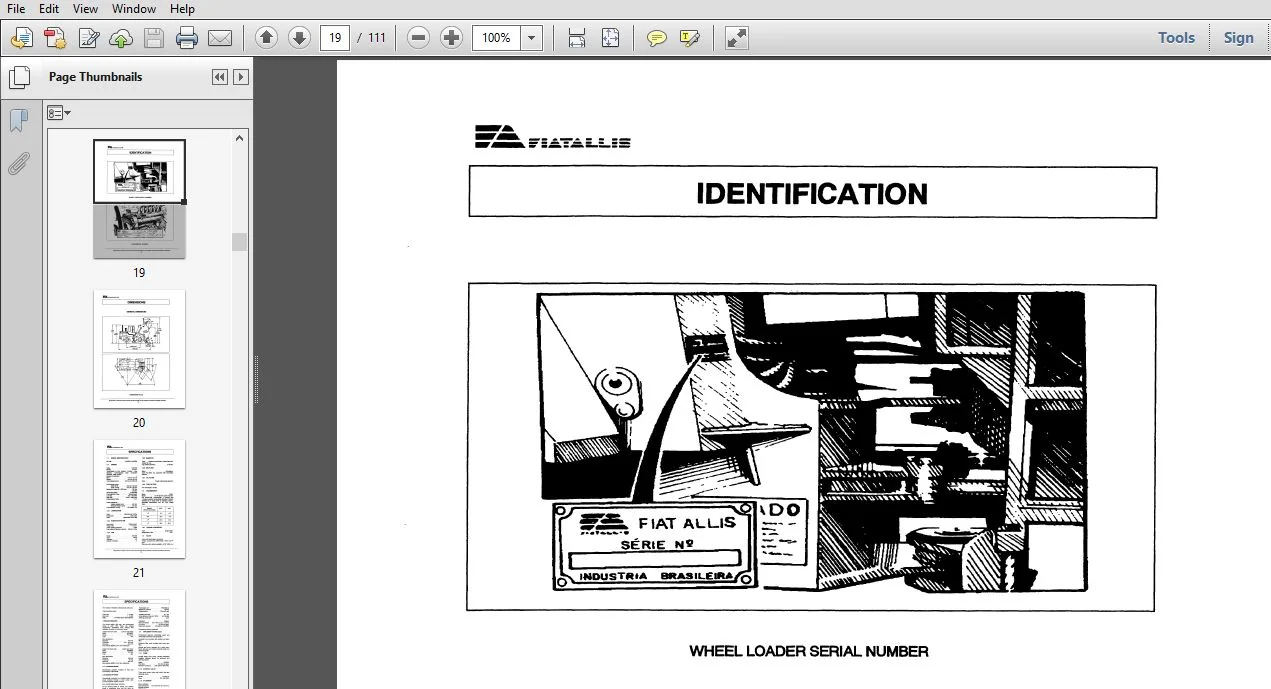The image size is (1271, 689).
Task: Click the Page Thumbnails panel title
Action: click(x=96, y=77)
